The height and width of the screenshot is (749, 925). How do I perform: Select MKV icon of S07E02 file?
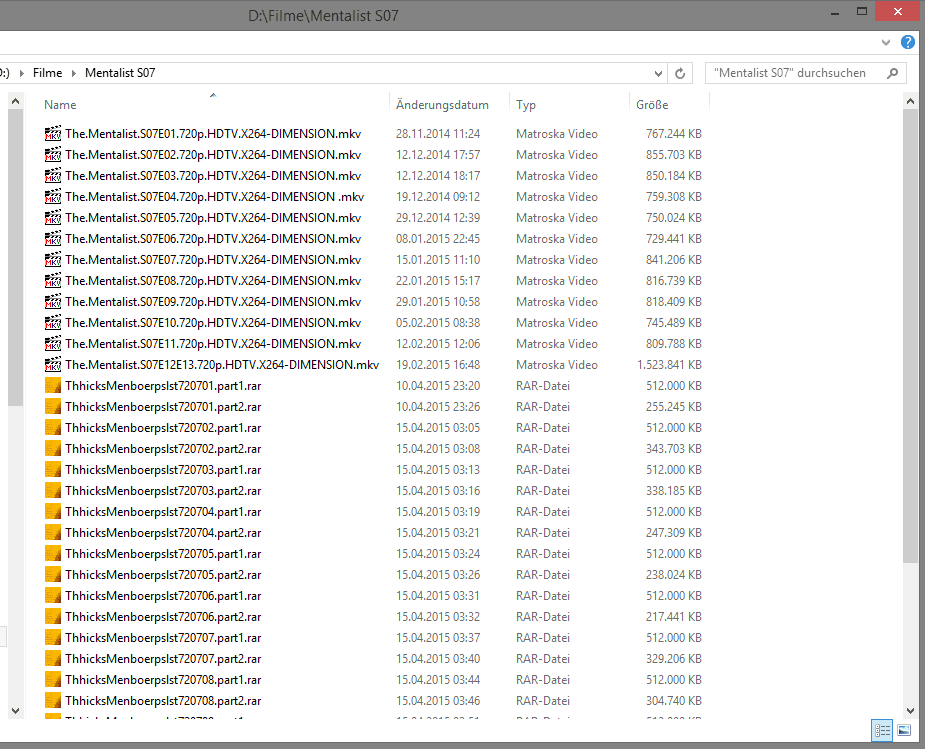[53, 155]
